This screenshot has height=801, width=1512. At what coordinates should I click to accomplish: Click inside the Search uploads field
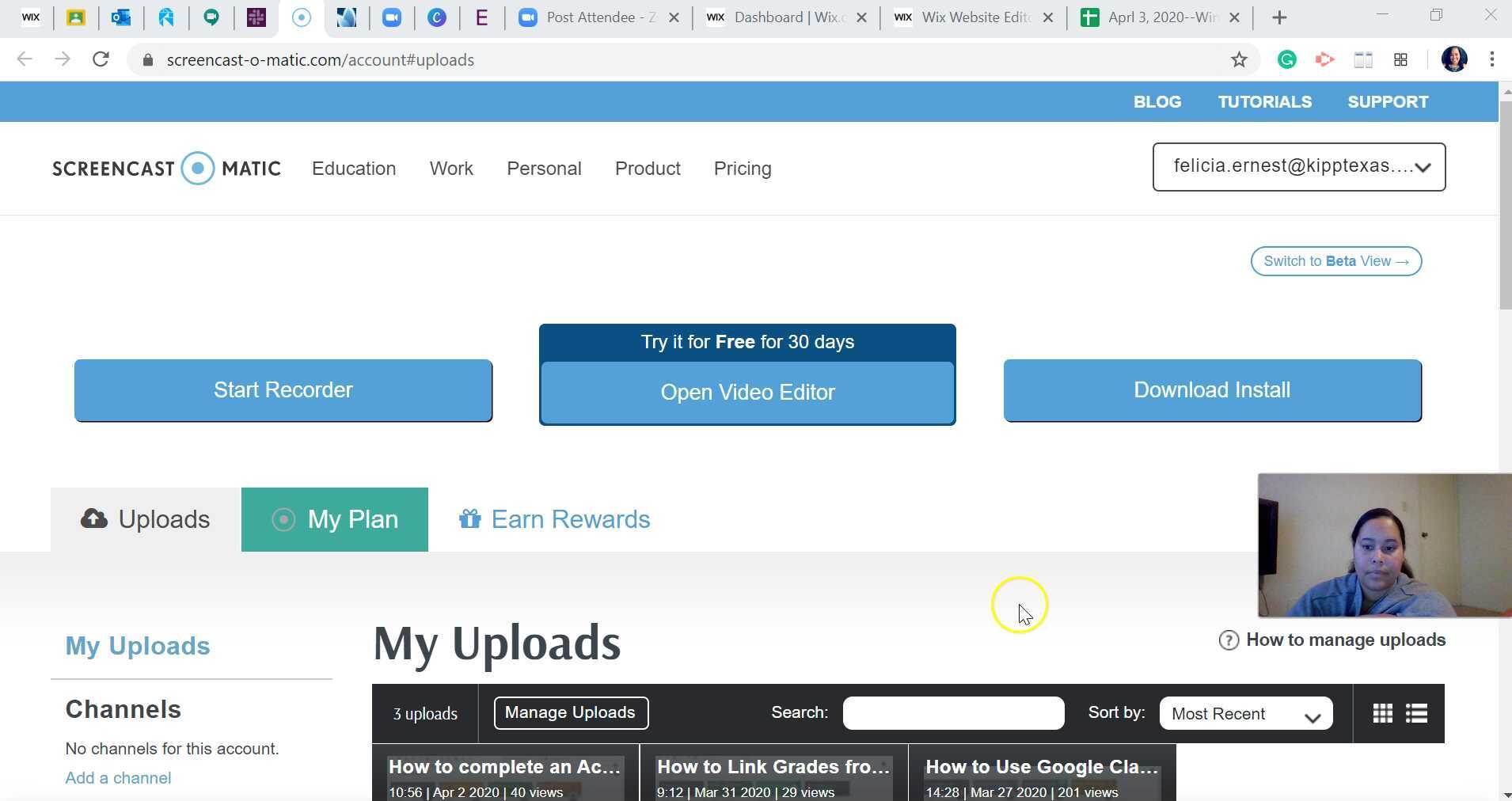point(952,712)
